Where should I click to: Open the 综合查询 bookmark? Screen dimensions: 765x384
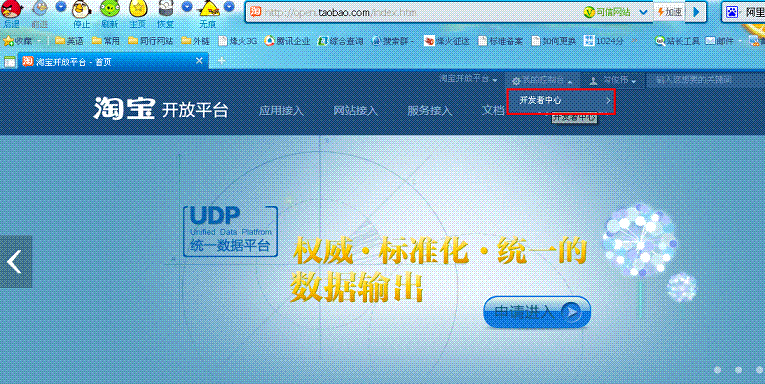click(x=341, y=41)
